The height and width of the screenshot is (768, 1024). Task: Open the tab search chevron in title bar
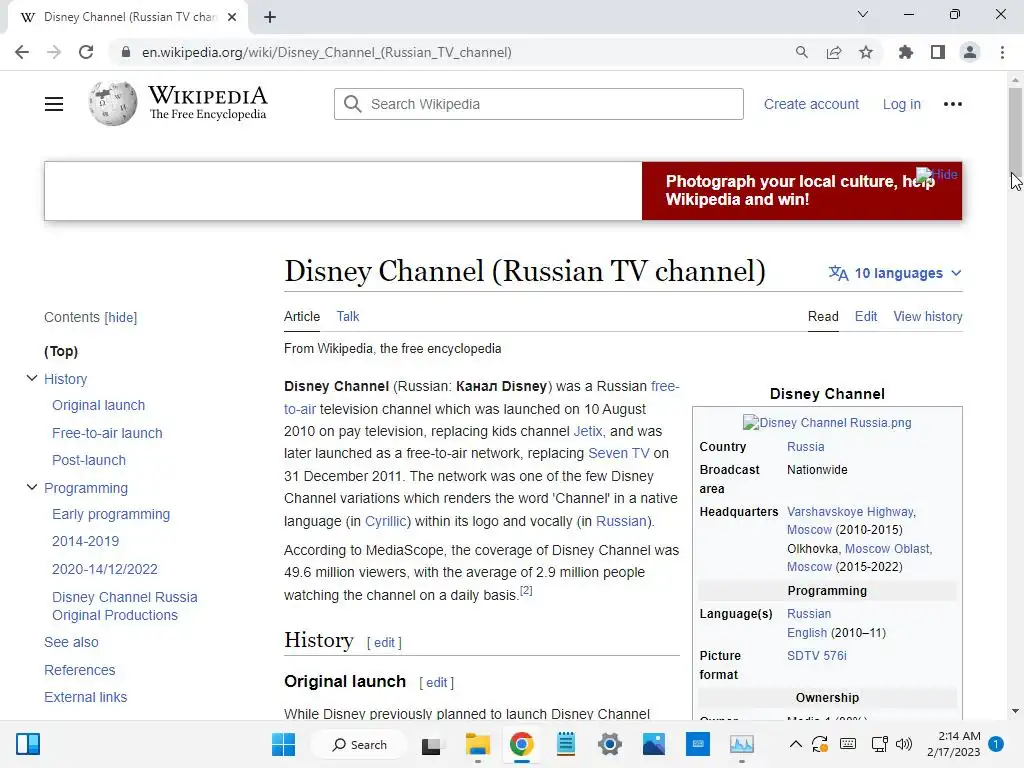[x=863, y=14]
